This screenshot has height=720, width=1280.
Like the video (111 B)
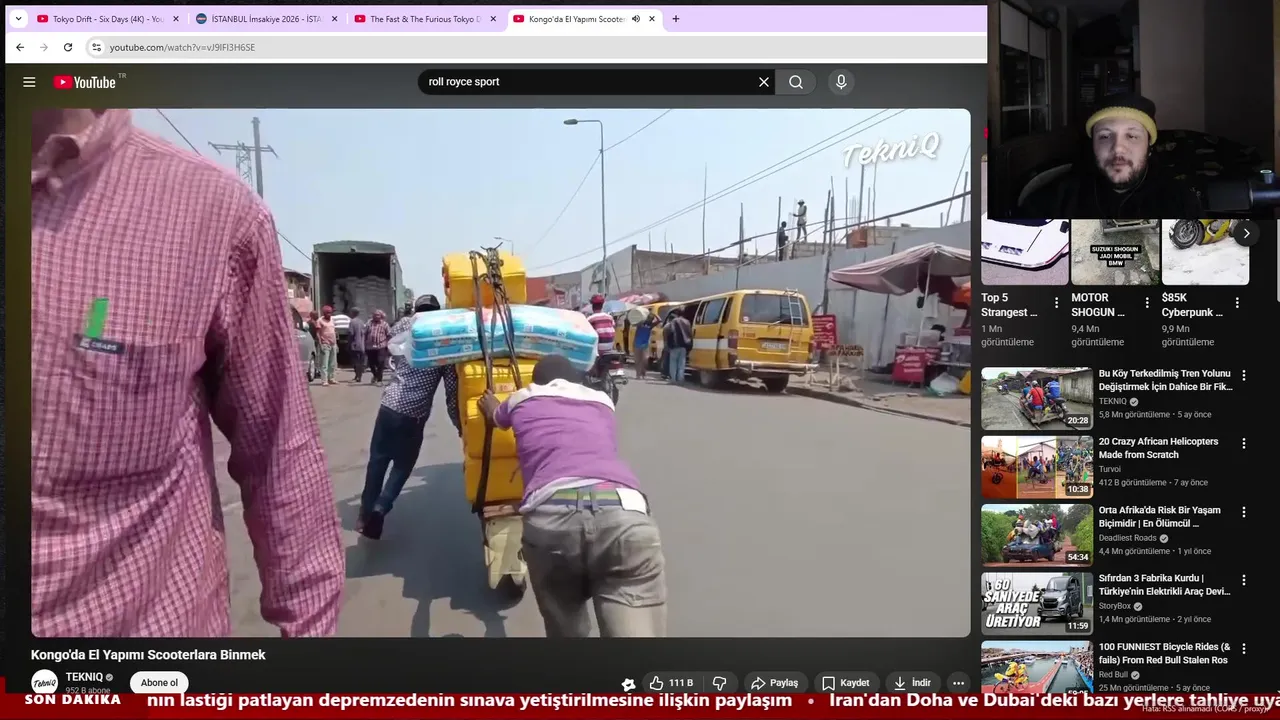click(x=671, y=683)
